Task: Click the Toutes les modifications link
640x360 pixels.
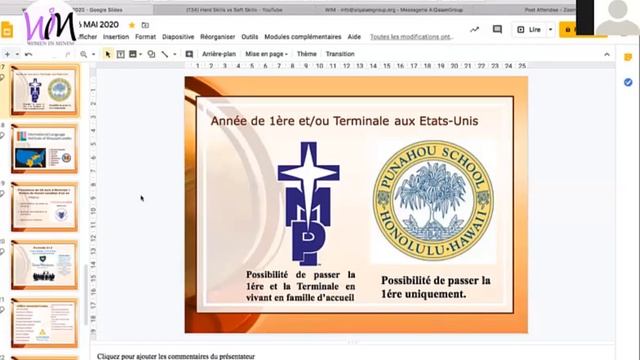Action: click(411, 37)
